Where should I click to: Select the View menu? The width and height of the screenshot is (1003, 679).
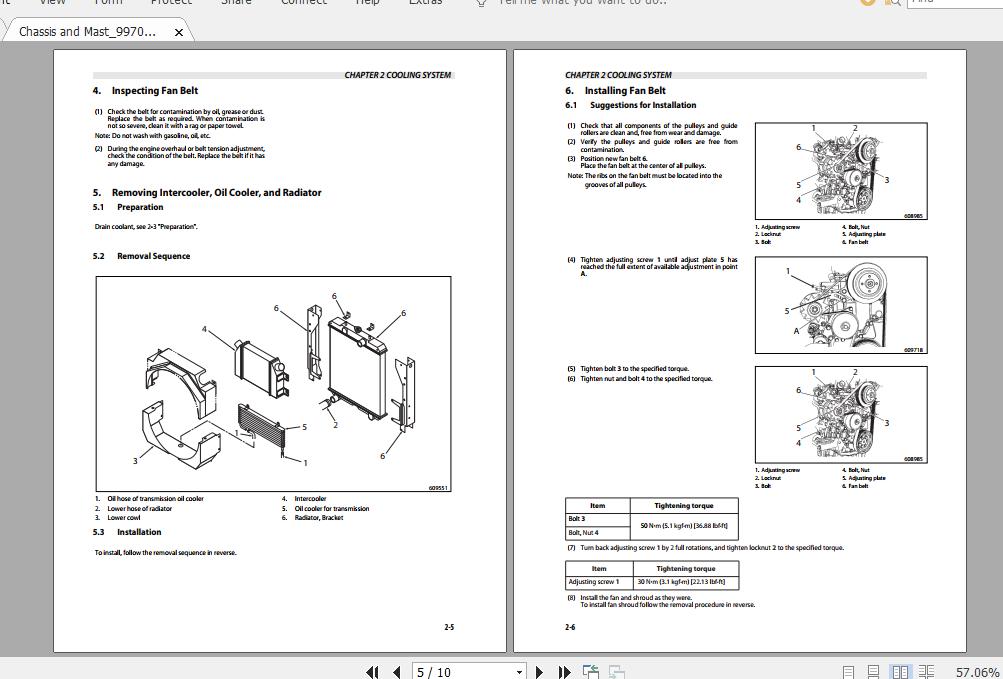click(51, 3)
